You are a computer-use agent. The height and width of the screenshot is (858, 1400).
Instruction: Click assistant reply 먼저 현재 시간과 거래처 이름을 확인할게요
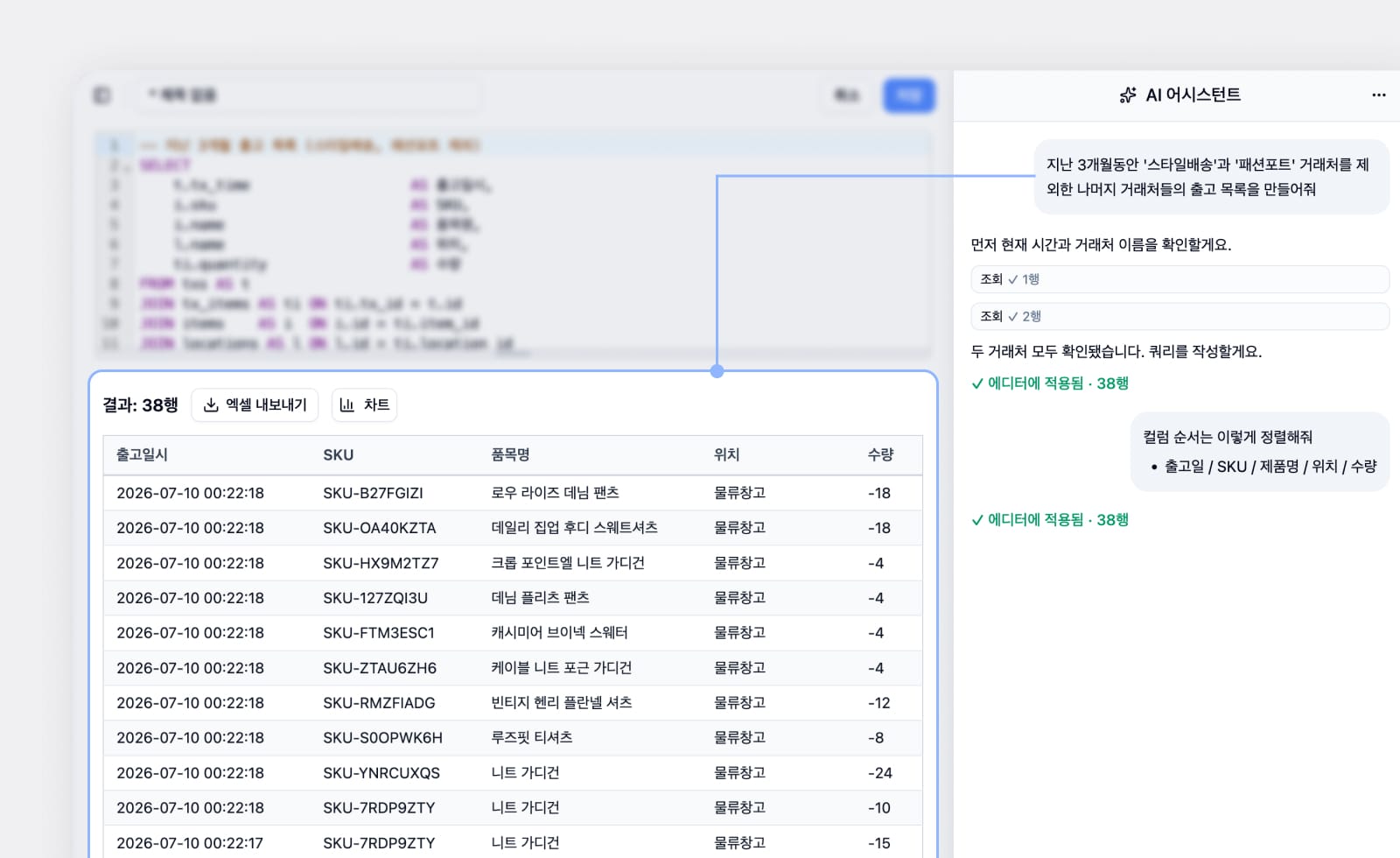[1101, 245]
